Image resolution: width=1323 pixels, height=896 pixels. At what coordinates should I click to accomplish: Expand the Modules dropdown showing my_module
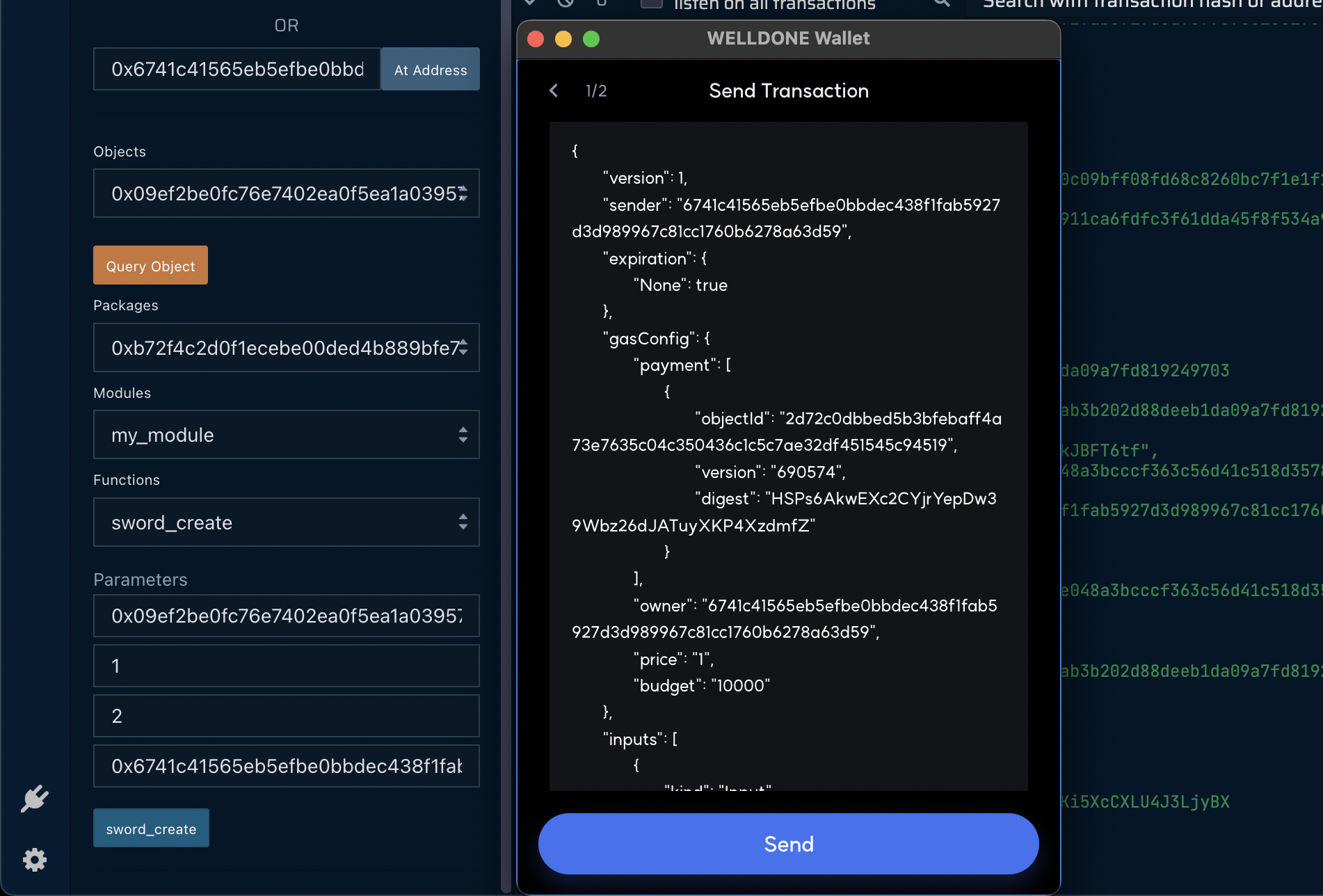(287, 435)
